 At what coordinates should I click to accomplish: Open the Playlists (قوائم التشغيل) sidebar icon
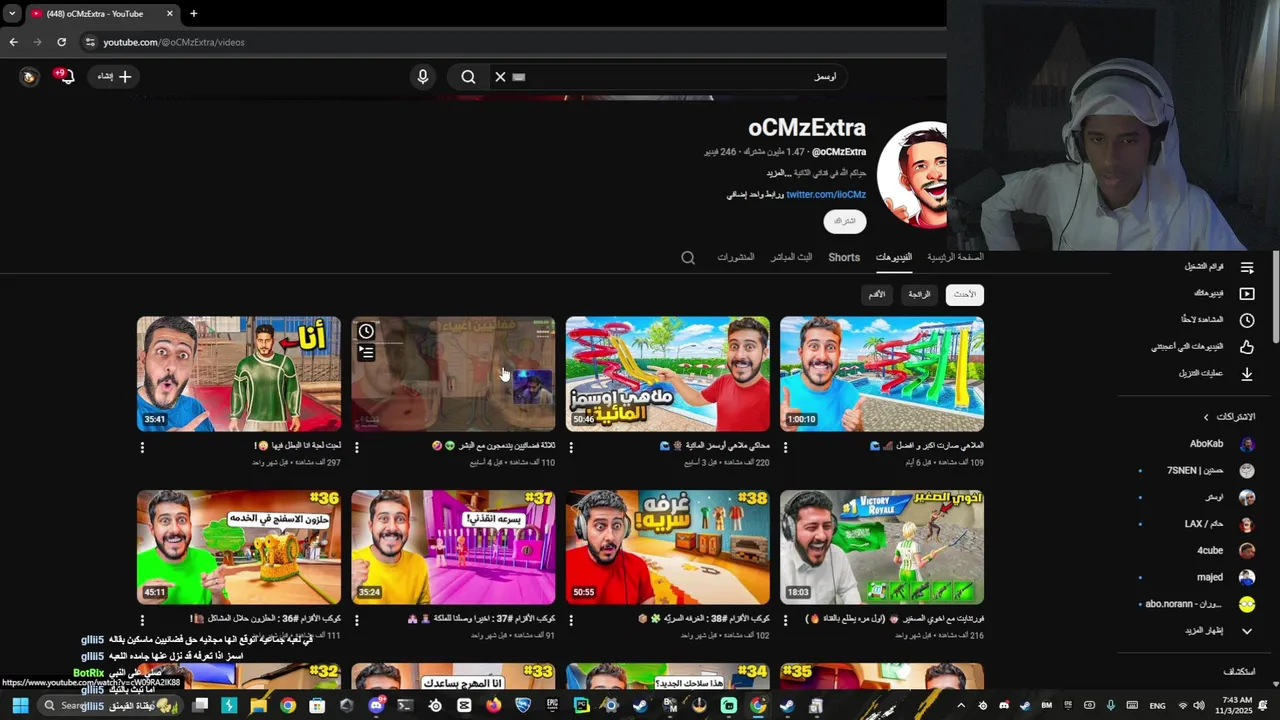(x=1247, y=267)
